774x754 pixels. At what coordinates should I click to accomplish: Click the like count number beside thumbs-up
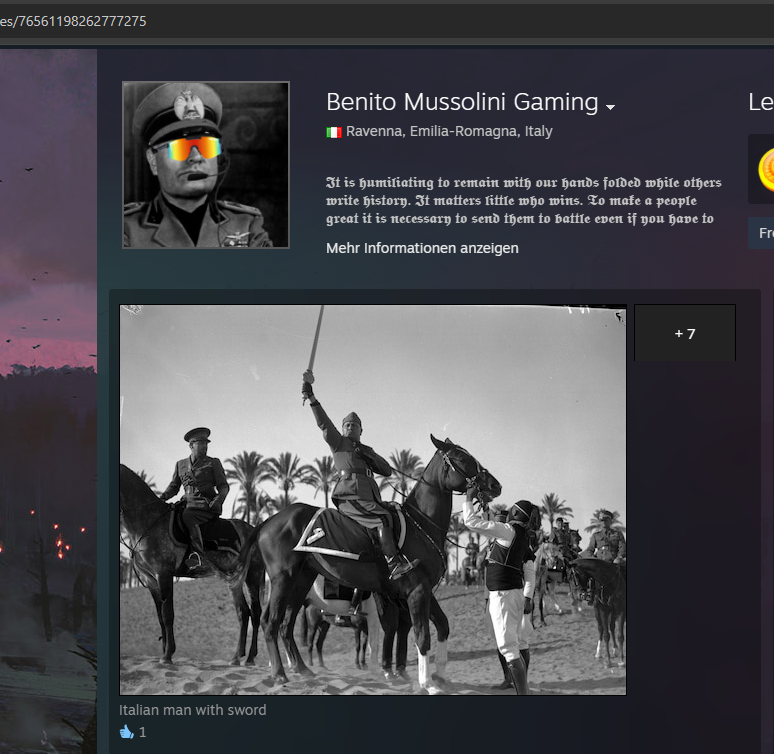(143, 732)
